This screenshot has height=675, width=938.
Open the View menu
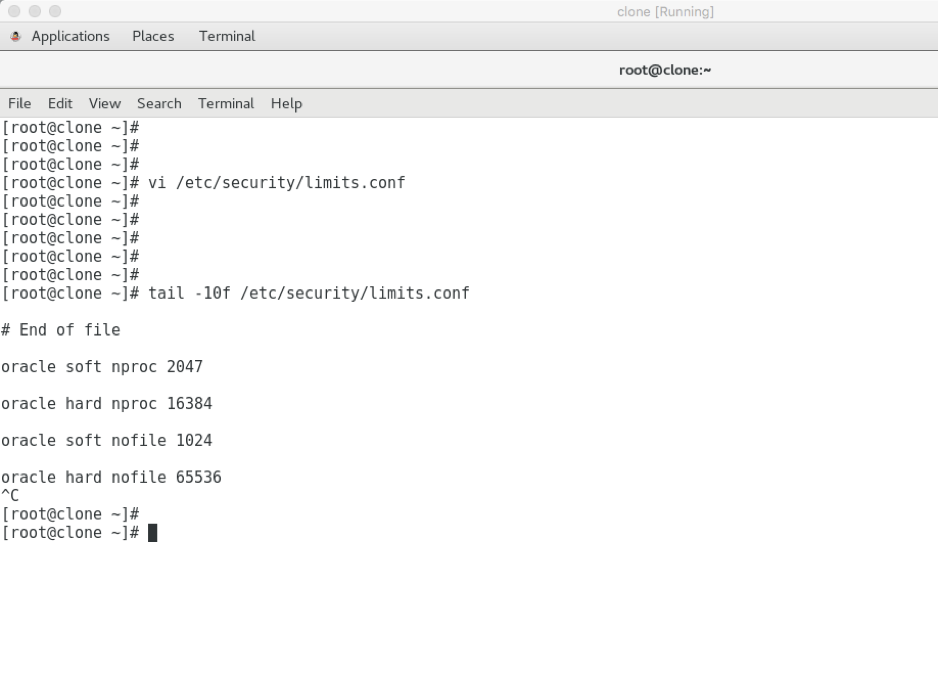coord(104,103)
